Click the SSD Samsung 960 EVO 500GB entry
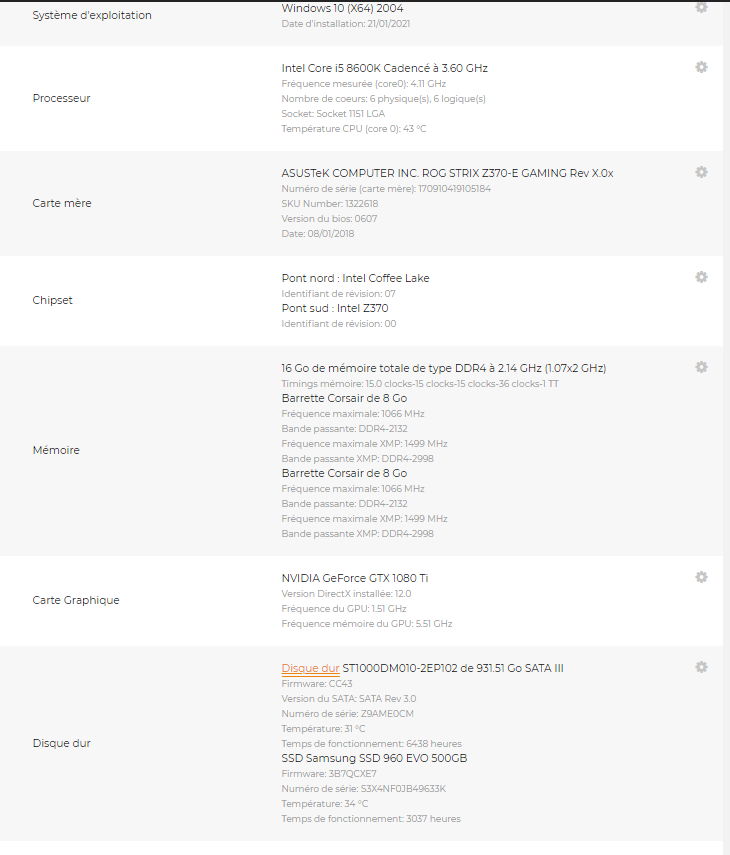 click(374, 758)
